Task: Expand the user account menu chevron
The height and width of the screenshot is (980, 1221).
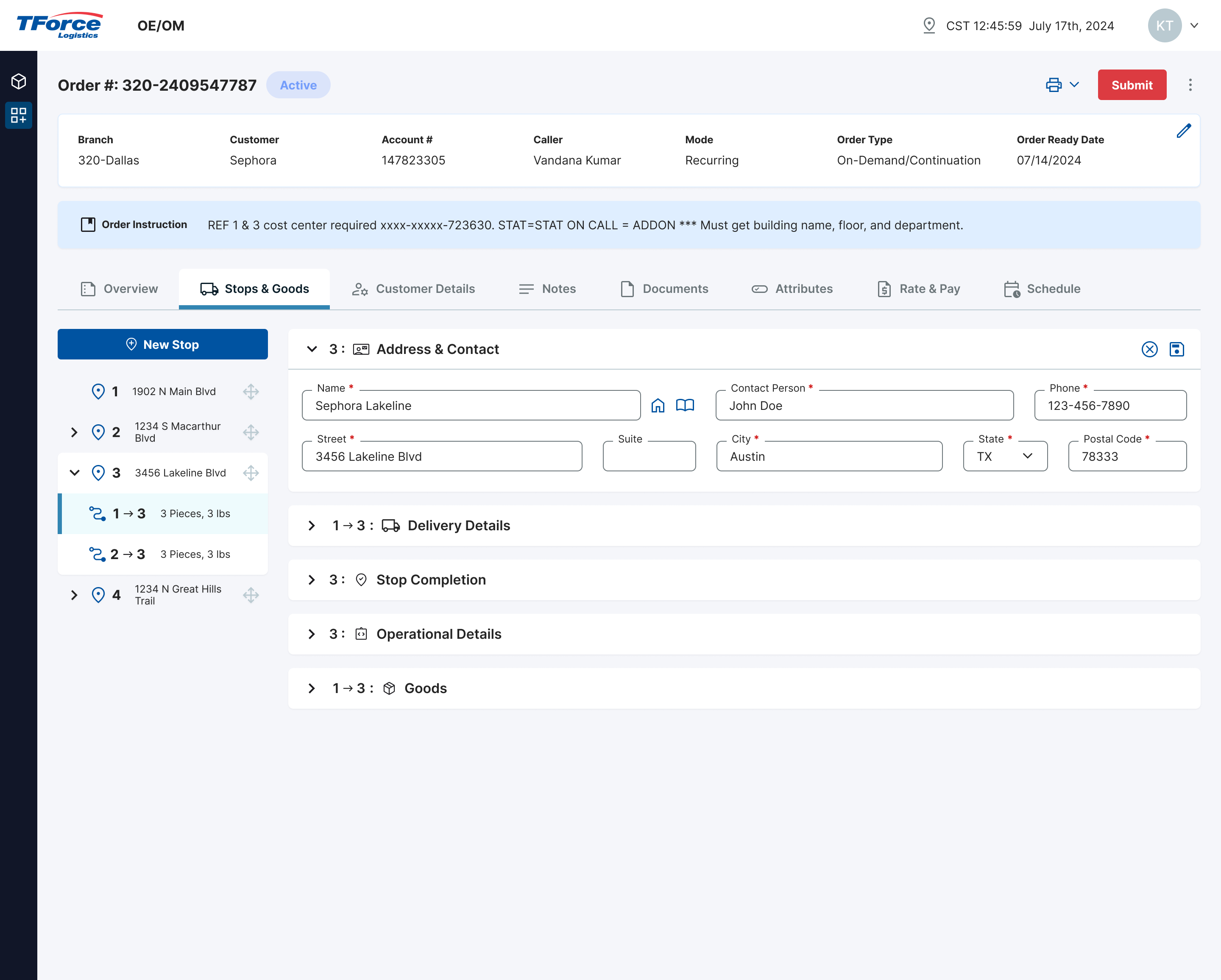Action: 1194,25
